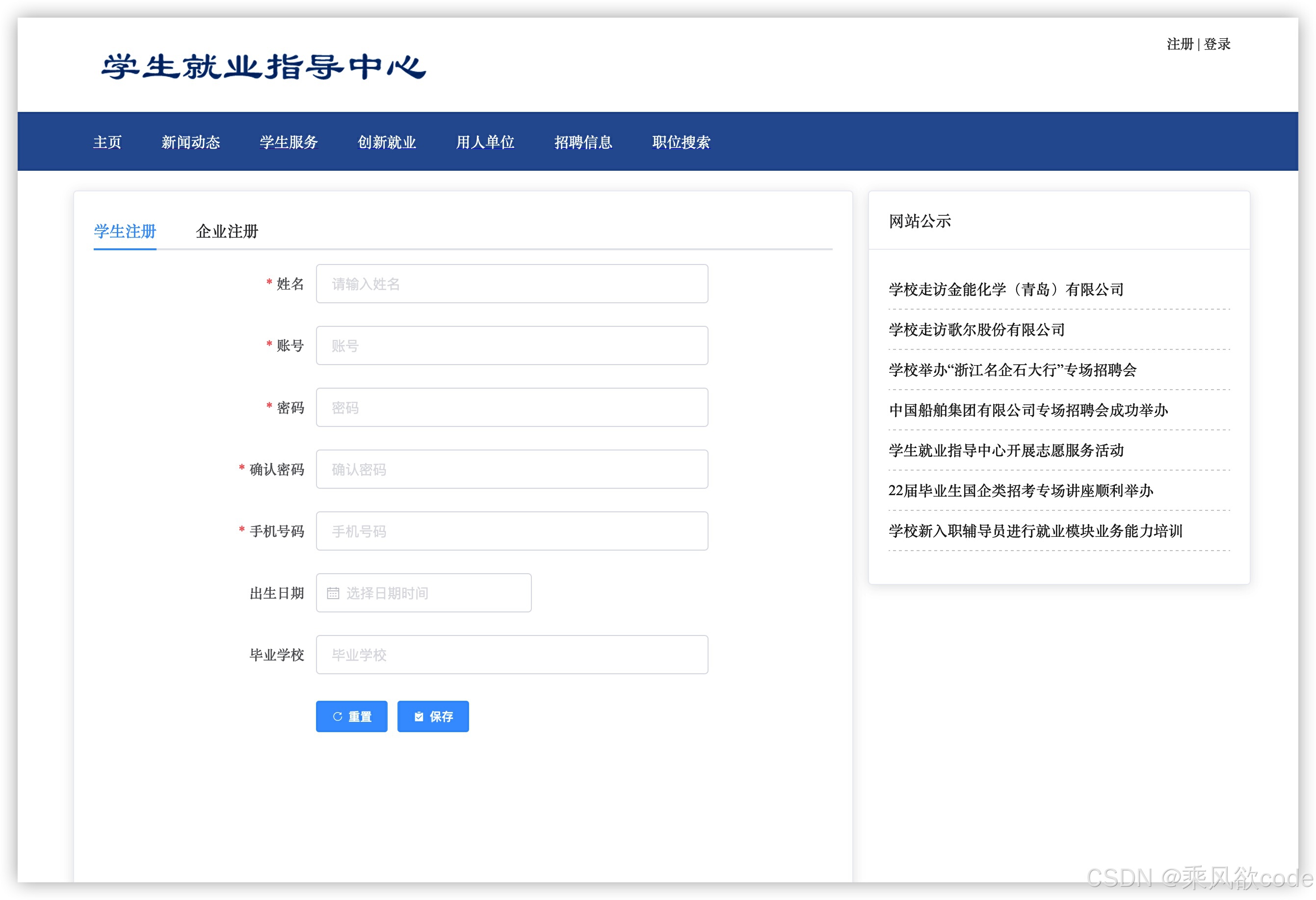Navigate to 用人单位 section
Viewport: 1316px width, 900px height.
(485, 142)
